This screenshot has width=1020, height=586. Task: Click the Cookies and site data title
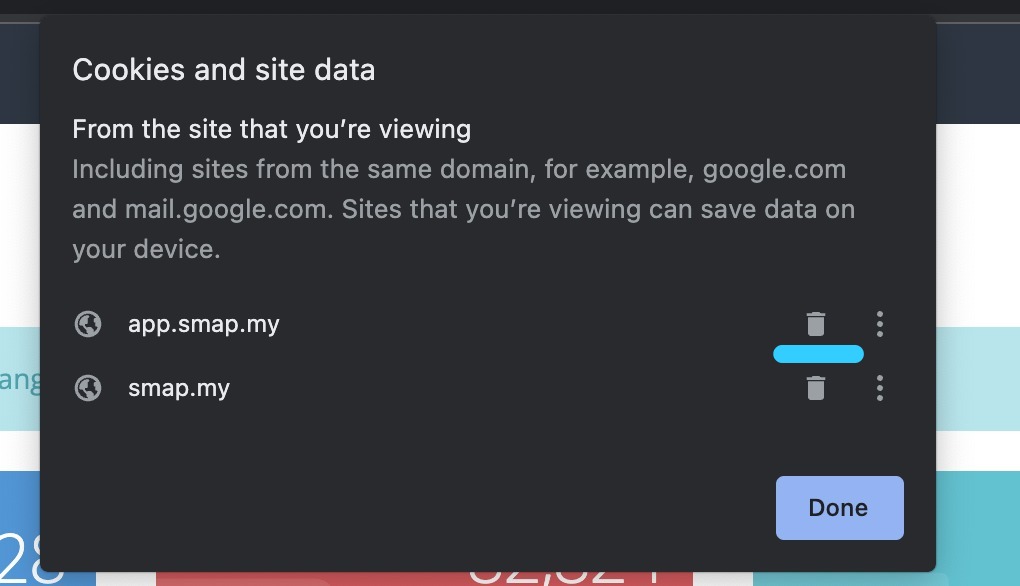[x=224, y=70]
